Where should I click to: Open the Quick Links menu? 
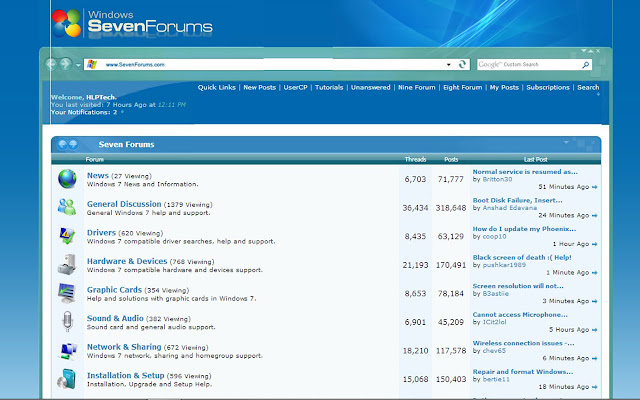[x=217, y=87]
